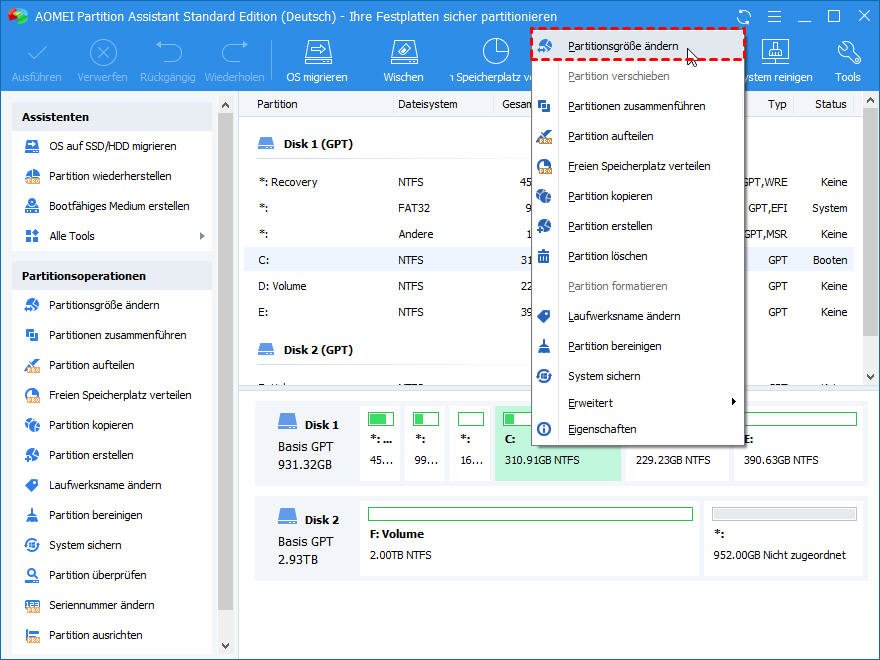Click the Speicherplatz verteilen pie chart toolbar icon
880x660 pixels.
click(496, 52)
